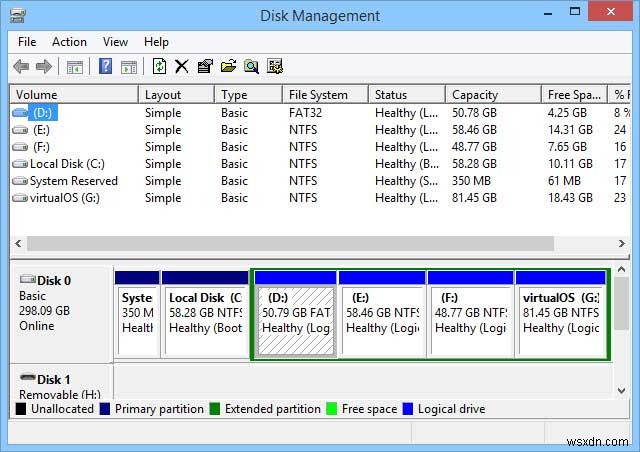The width and height of the screenshot is (640, 452).
Task: Show or hide console tree icon
Action: click(75, 66)
